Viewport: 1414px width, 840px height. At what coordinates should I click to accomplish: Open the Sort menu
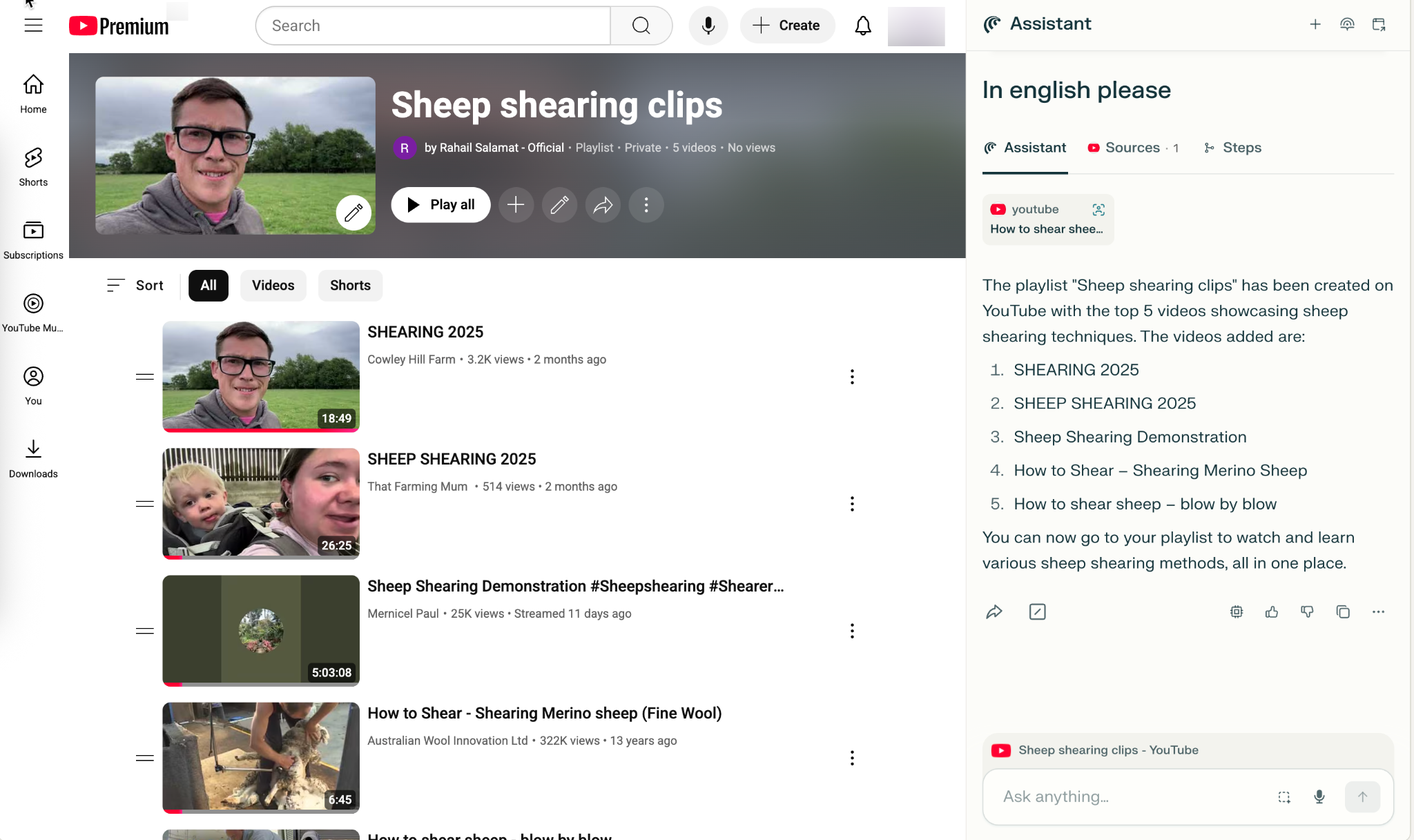tap(135, 285)
